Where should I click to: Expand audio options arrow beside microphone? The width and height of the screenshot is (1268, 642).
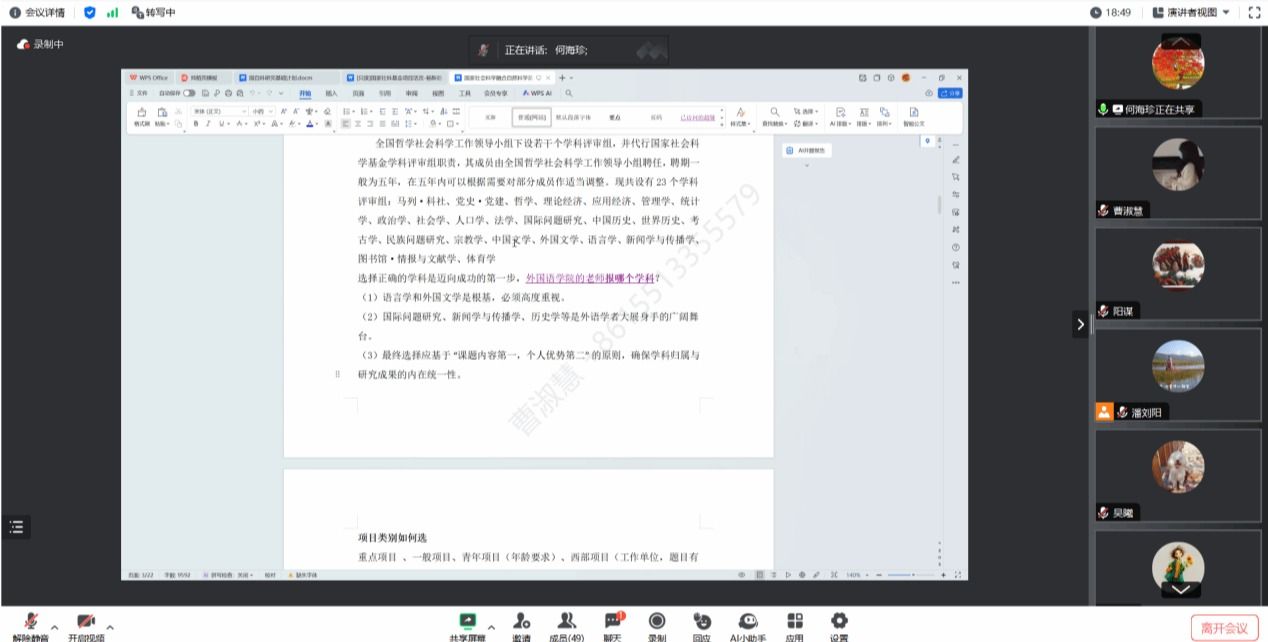[x=54, y=628]
